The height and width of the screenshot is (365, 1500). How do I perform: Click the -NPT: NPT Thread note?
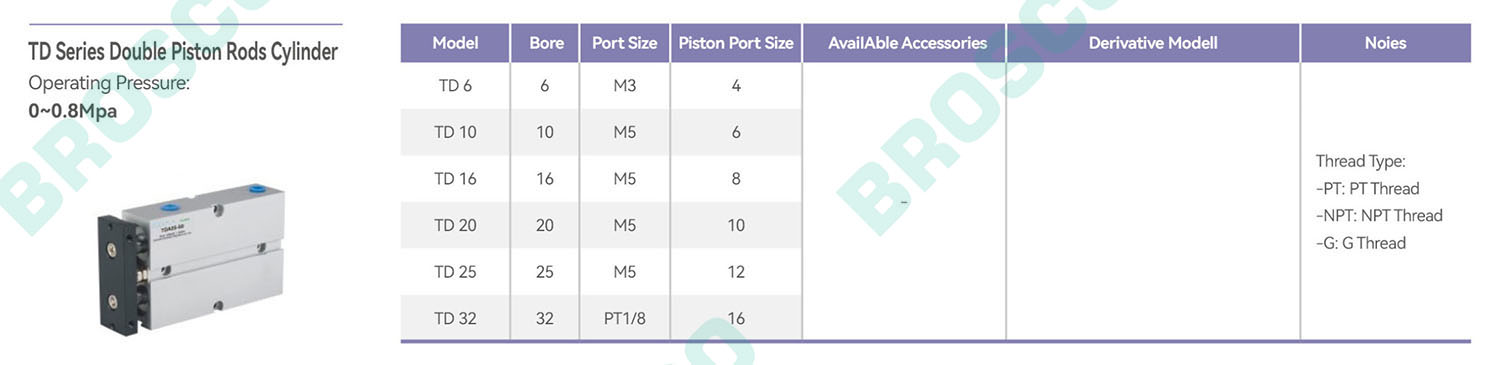point(1379,215)
